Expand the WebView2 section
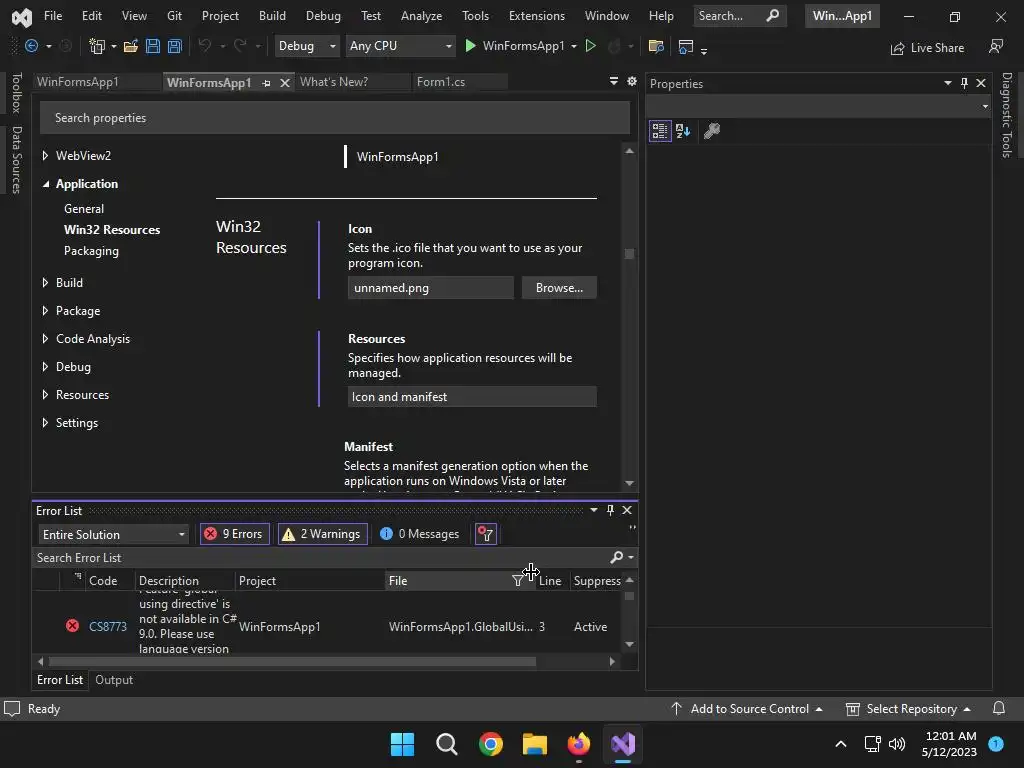The image size is (1024, 768). point(45,155)
